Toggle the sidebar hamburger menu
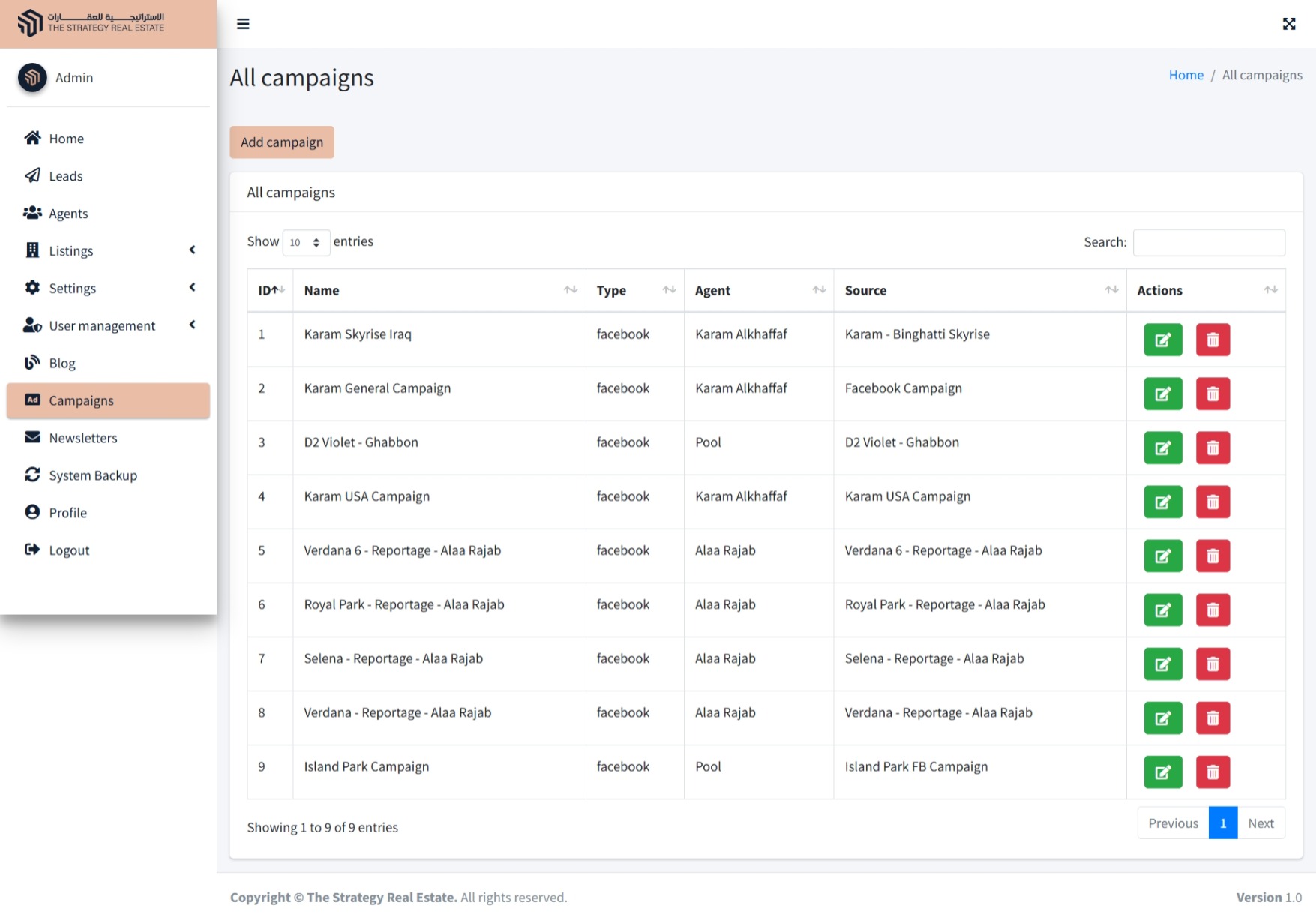The image size is (1316, 920). point(243,24)
